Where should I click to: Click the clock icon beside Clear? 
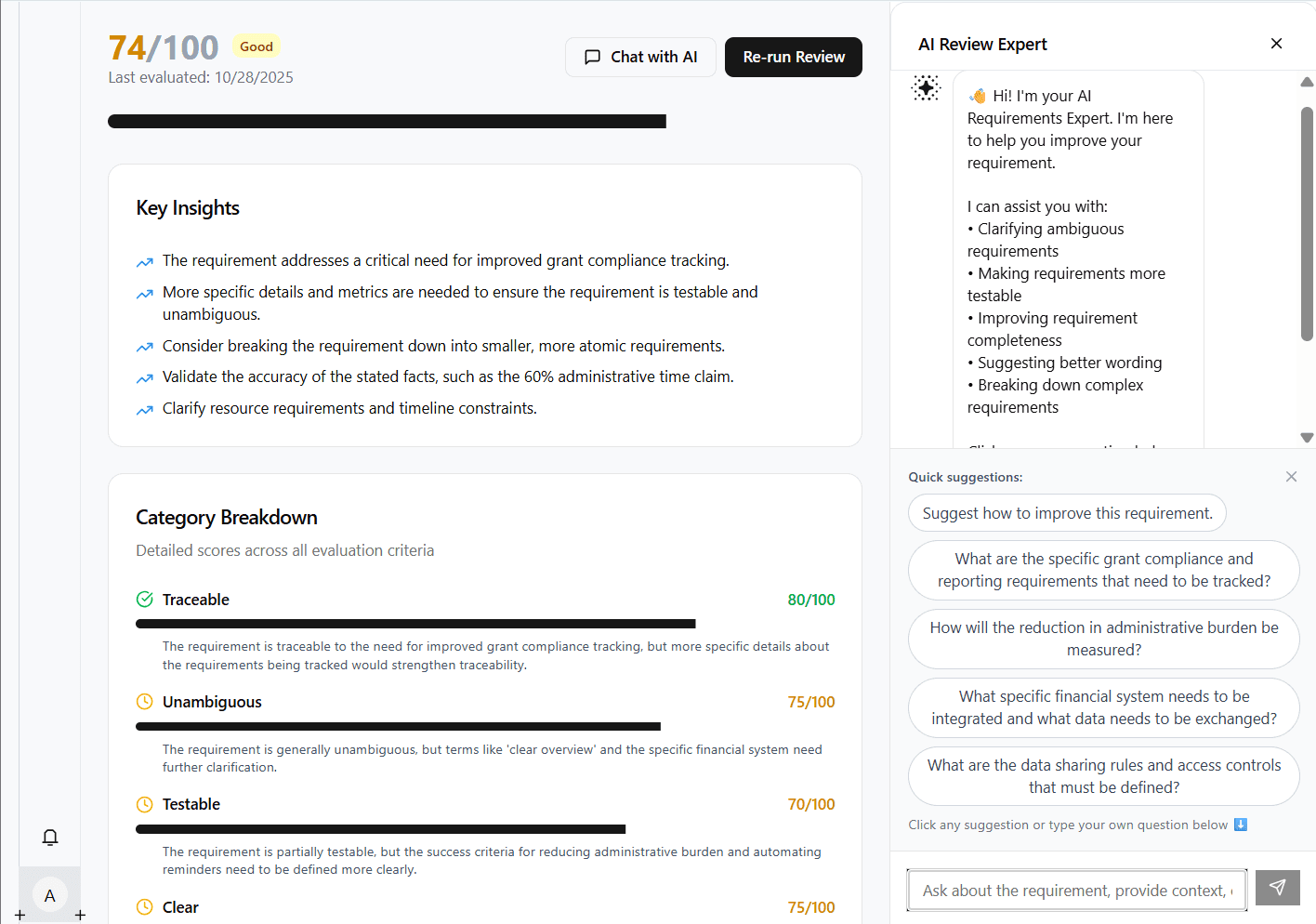(x=144, y=907)
